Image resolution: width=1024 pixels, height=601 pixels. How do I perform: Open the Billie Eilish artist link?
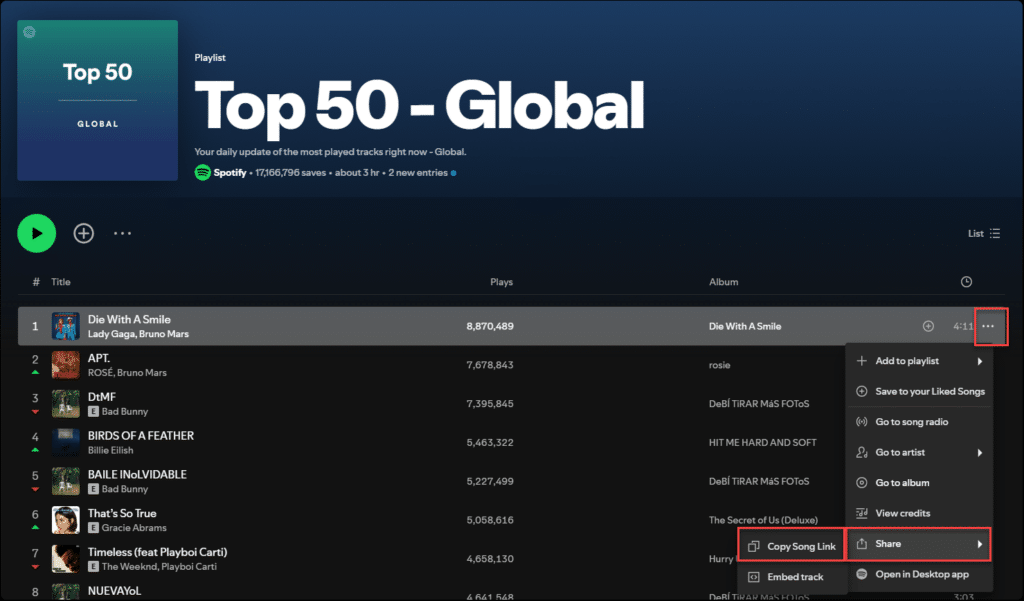click(x=110, y=450)
